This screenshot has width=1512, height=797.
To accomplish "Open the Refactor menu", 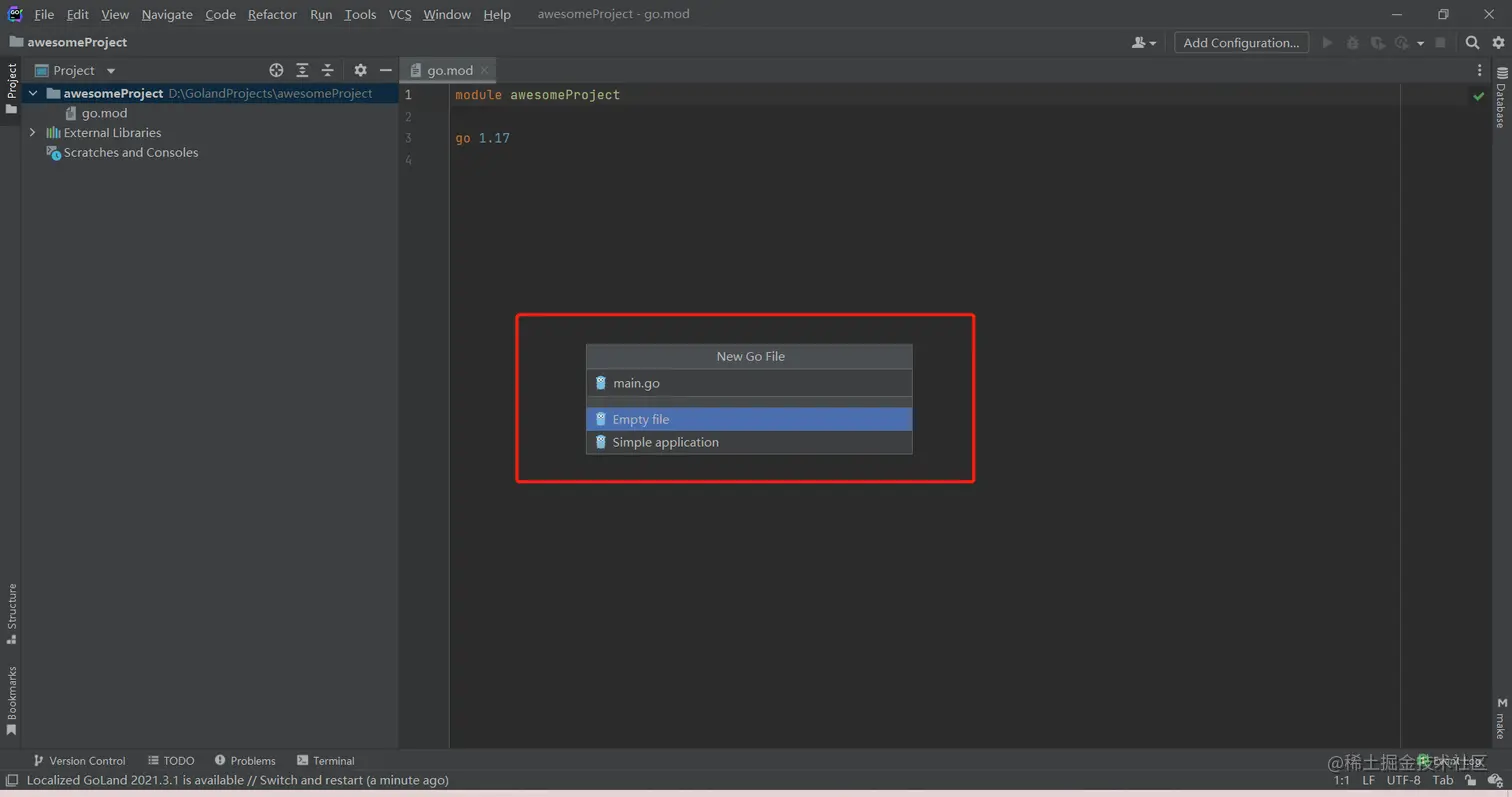I will 272,14.
